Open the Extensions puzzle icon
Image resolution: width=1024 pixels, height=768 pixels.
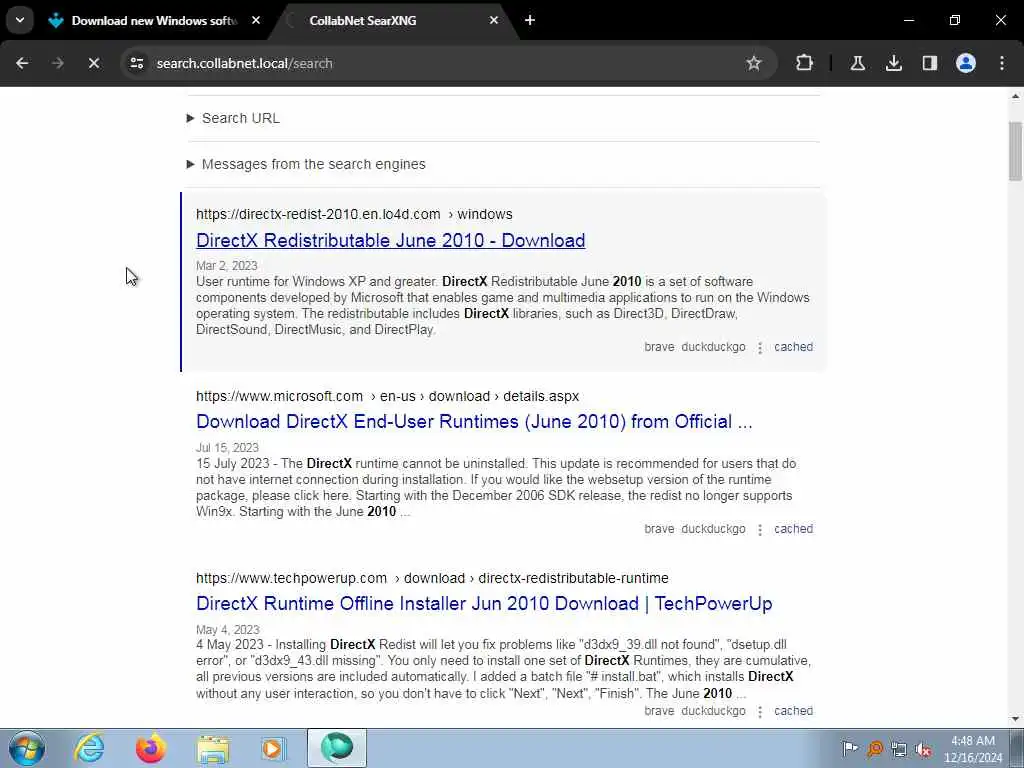[805, 63]
